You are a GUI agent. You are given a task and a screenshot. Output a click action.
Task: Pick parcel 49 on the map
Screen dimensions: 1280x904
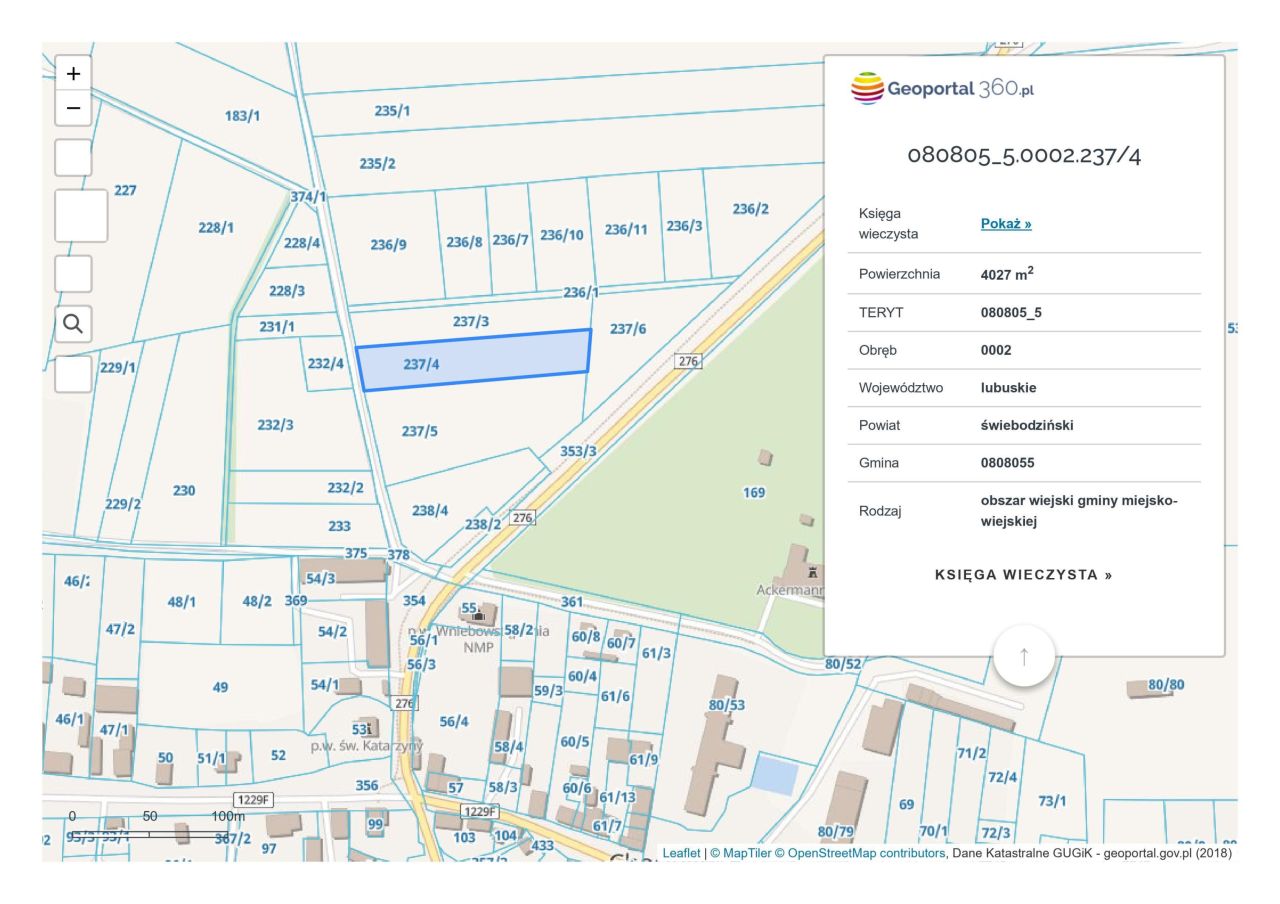click(x=221, y=687)
